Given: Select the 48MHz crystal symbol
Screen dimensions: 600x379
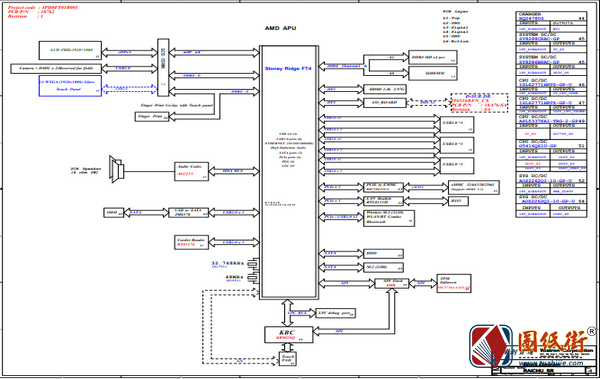Looking at the screenshot, I should [253, 278].
